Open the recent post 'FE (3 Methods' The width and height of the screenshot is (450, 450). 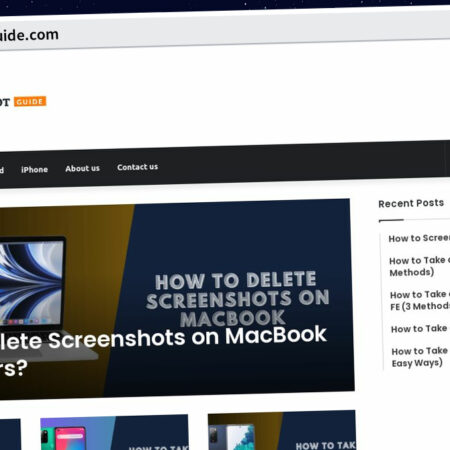tap(420, 300)
